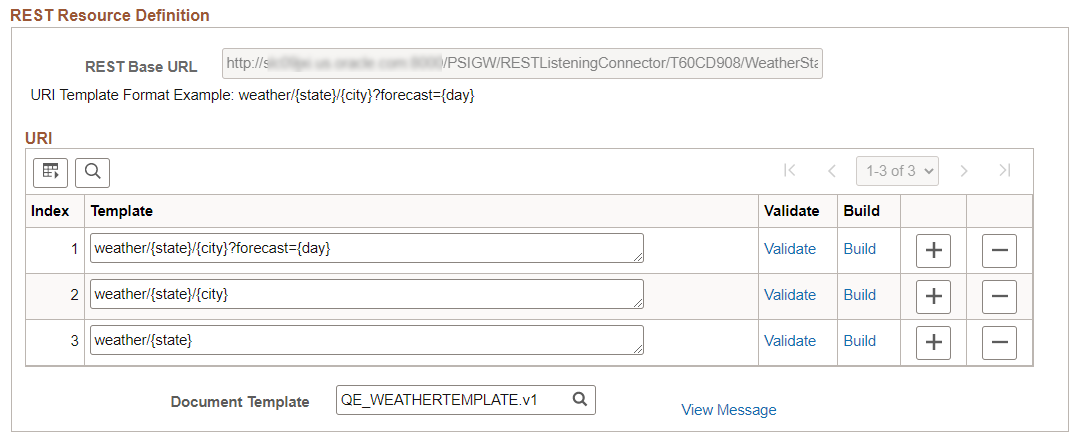
Task: Delete URI row 3 with minus button
Action: coord(999,343)
